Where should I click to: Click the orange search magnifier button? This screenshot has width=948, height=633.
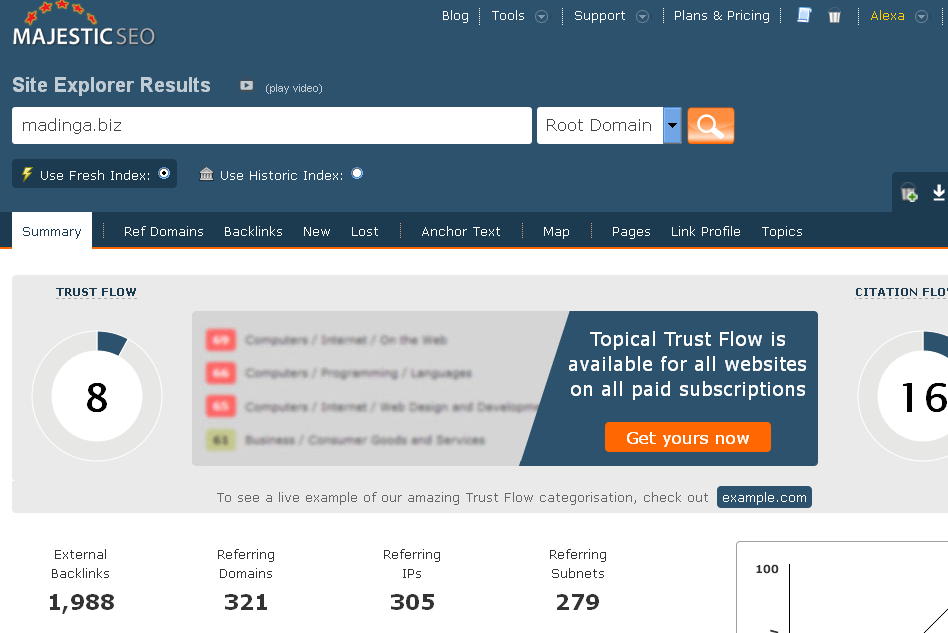[710, 126]
